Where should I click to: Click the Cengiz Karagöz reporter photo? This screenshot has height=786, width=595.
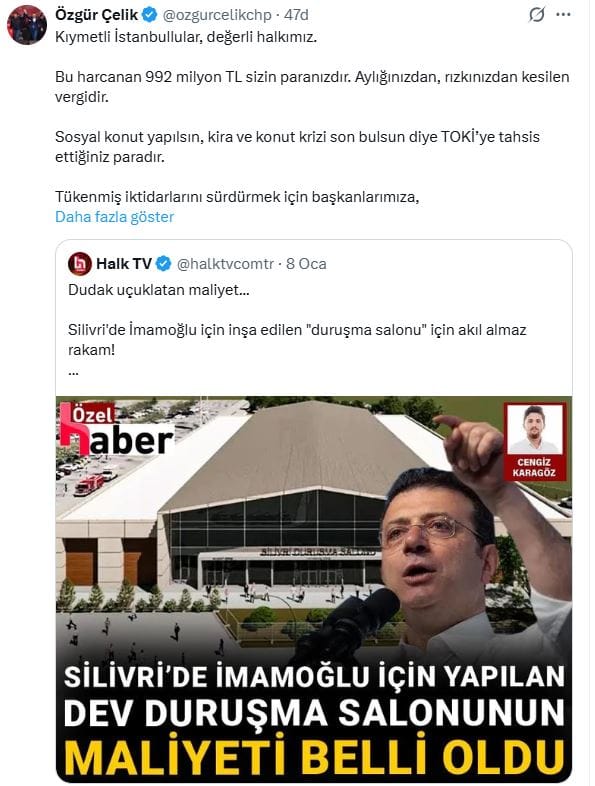click(534, 441)
